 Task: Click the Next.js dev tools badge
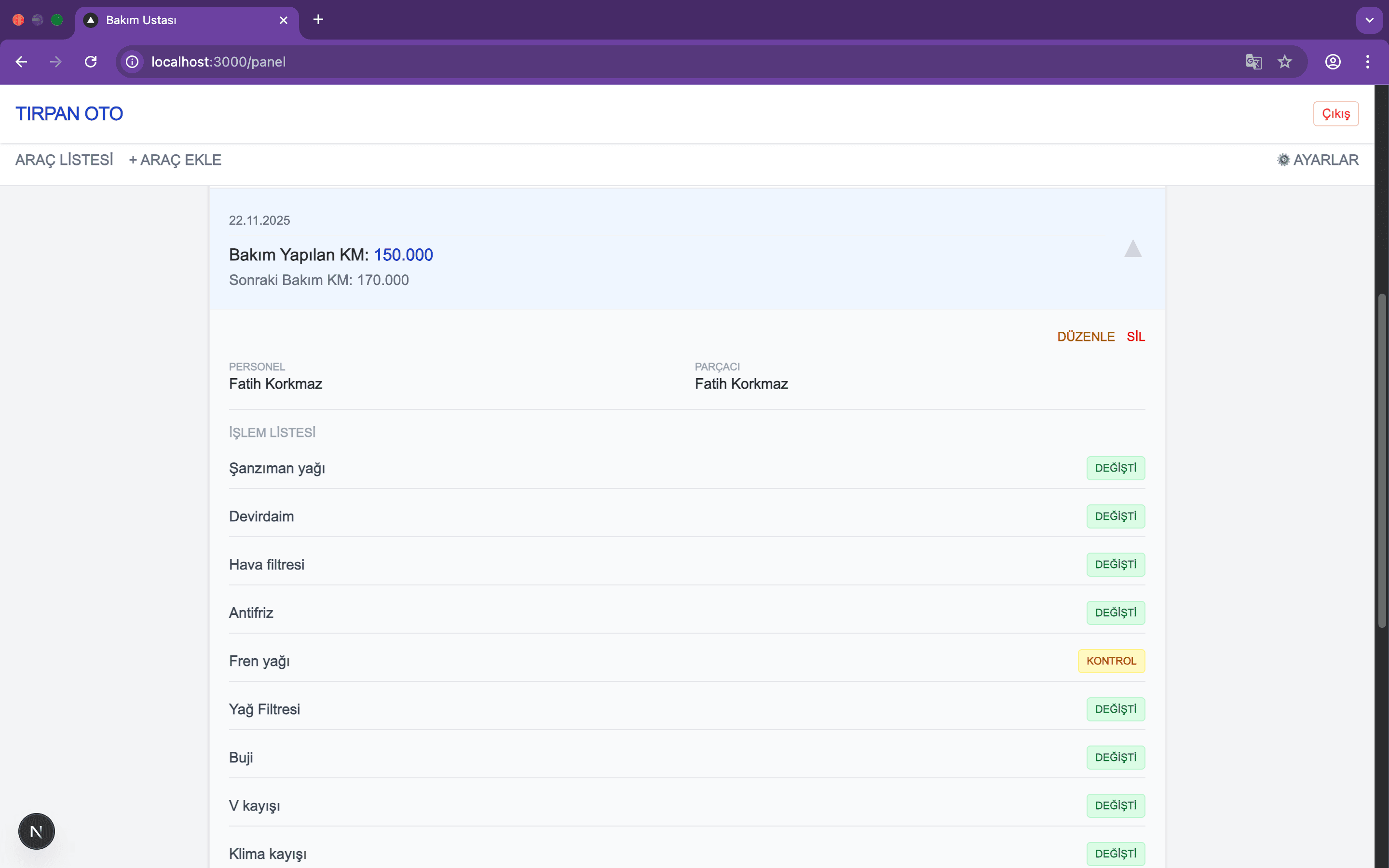(x=36, y=831)
